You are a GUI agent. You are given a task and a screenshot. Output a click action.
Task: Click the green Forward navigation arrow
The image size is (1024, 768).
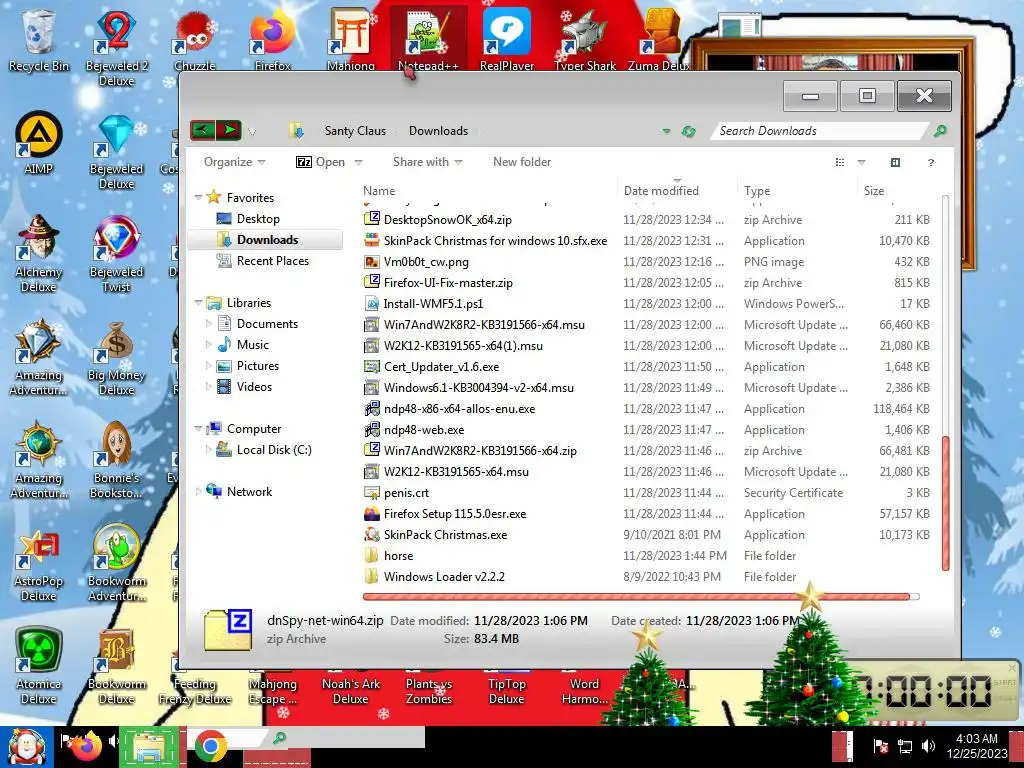229,130
